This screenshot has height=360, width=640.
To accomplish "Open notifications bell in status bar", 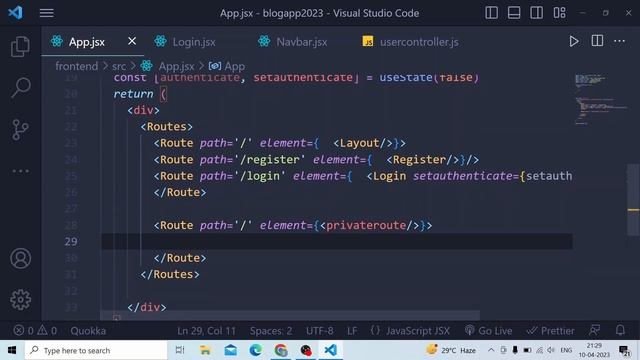I will (620, 330).
